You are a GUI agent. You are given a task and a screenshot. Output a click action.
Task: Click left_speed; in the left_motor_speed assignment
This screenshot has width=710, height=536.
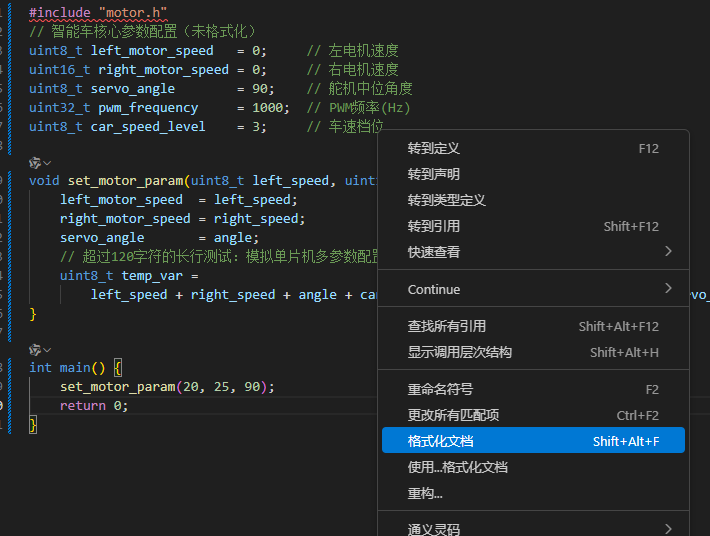tap(256, 200)
